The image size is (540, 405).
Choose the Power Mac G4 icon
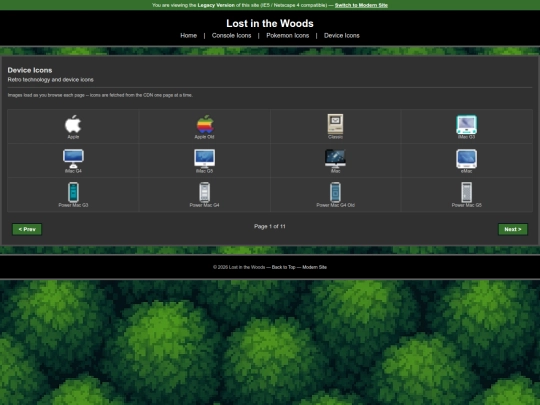coord(205,192)
